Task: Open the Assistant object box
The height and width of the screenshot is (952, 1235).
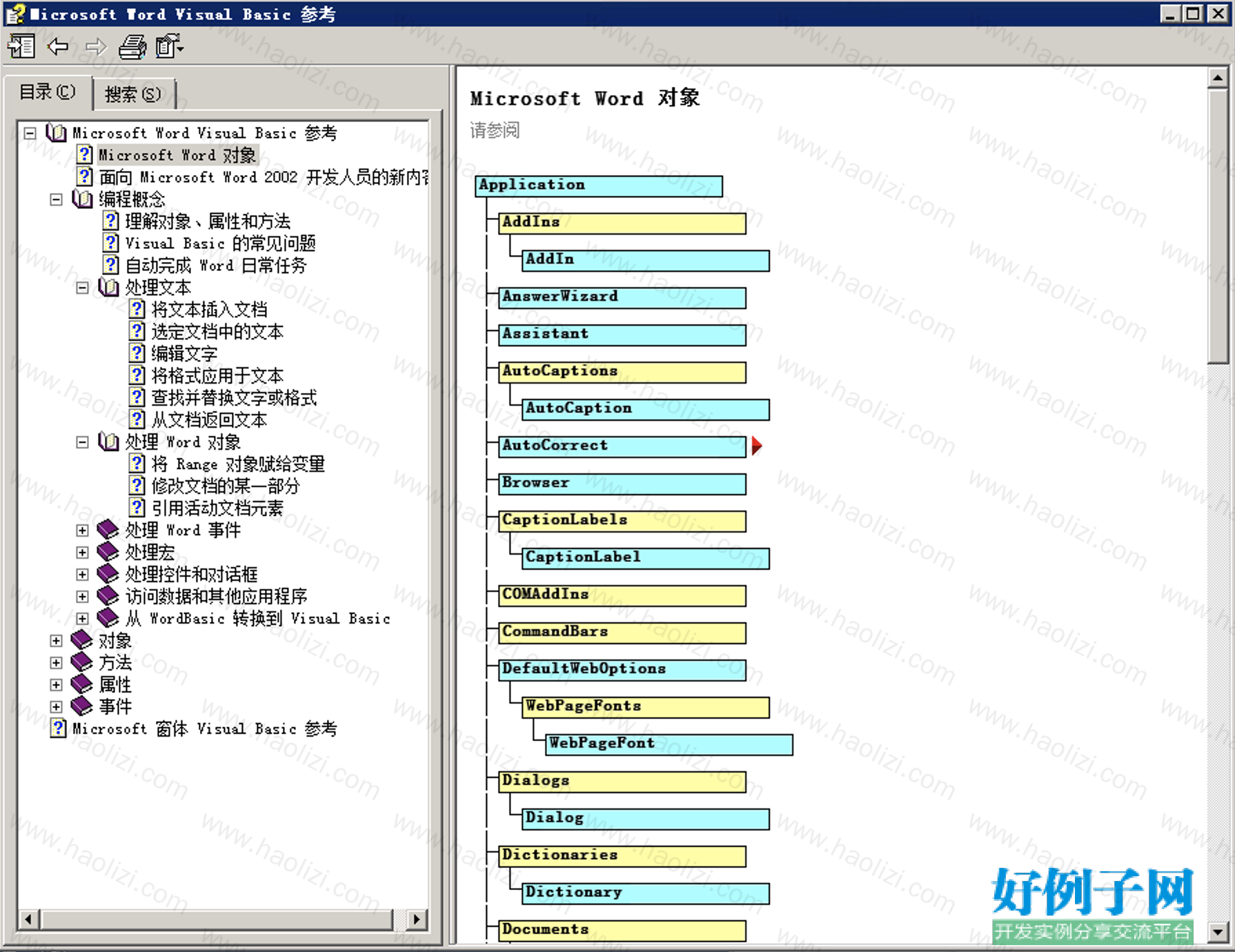Action: [x=622, y=335]
